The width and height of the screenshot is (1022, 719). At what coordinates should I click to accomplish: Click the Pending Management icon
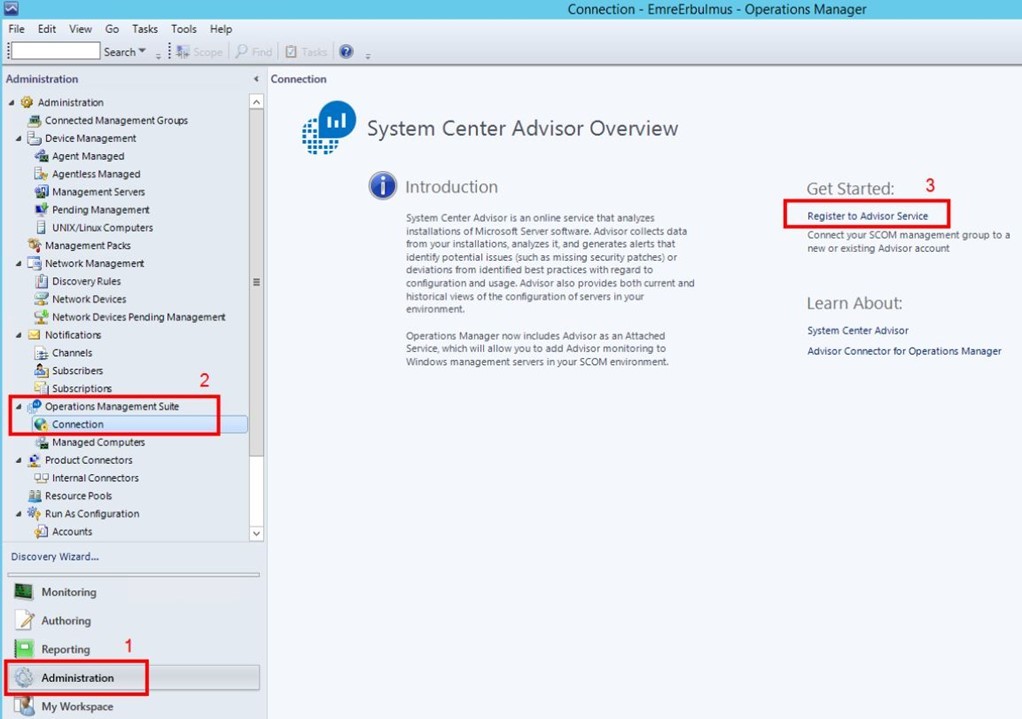41,210
